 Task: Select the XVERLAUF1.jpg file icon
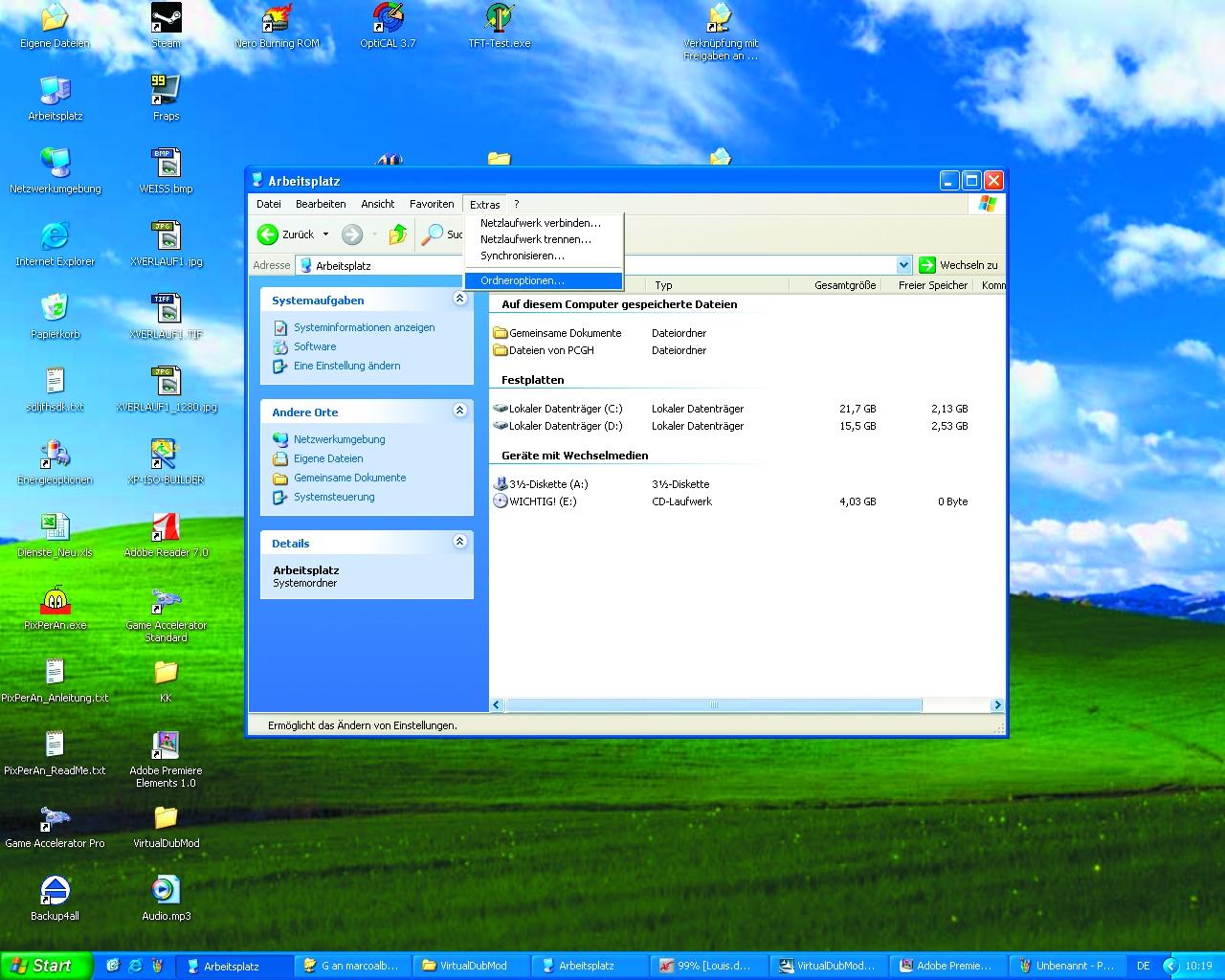pyautogui.click(x=166, y=244)
